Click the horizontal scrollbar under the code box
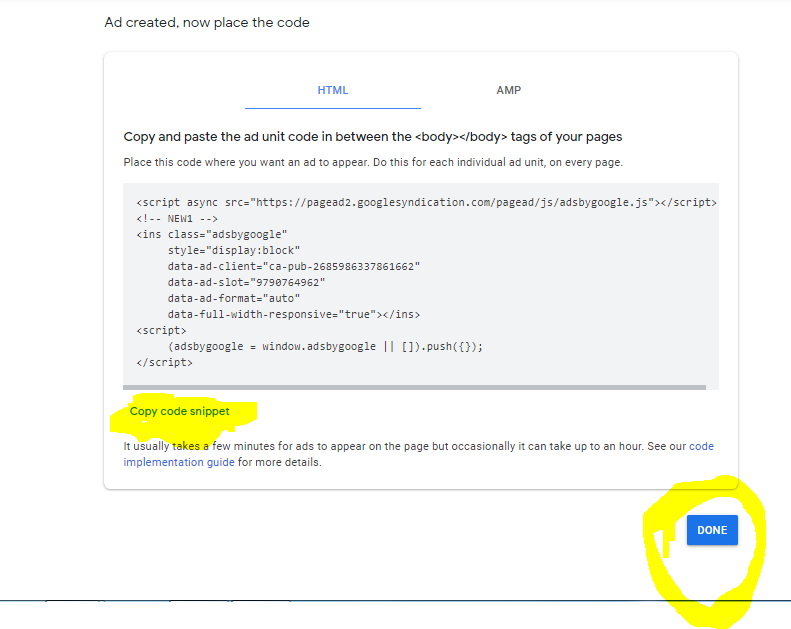 (x=414, y=387)
